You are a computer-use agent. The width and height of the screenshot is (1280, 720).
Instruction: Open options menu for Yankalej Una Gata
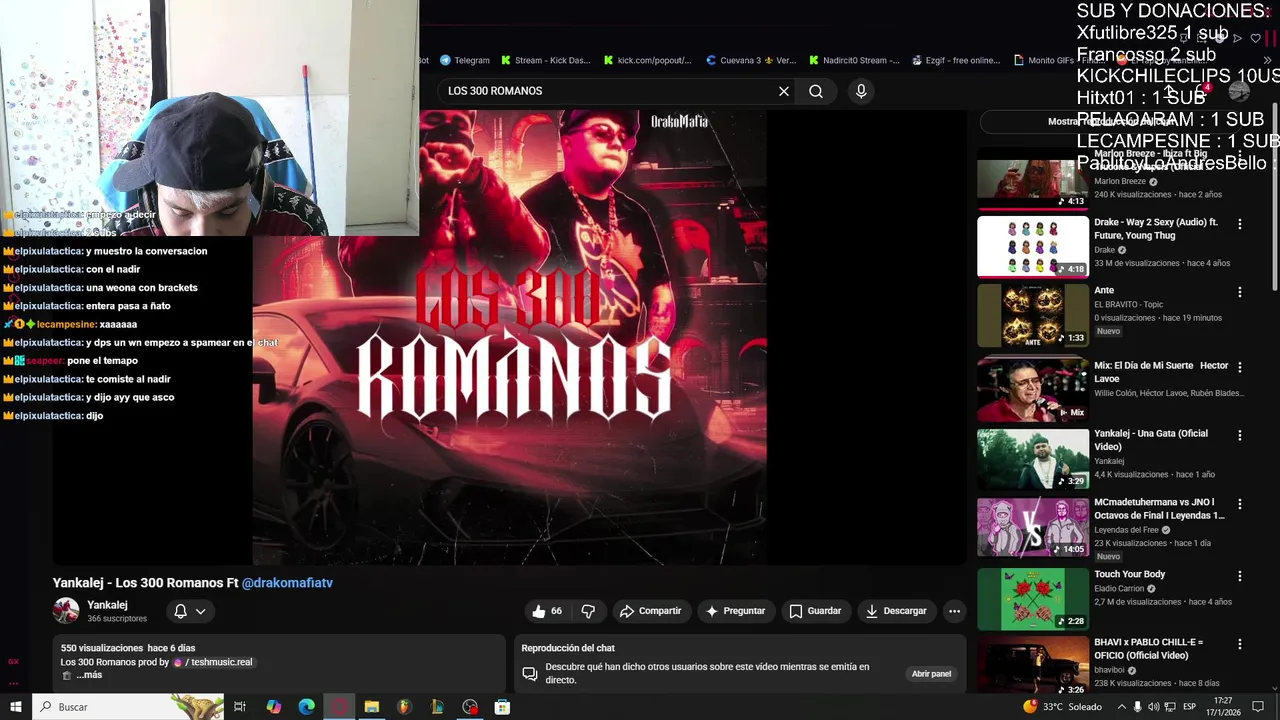(x=1240, y=435)
